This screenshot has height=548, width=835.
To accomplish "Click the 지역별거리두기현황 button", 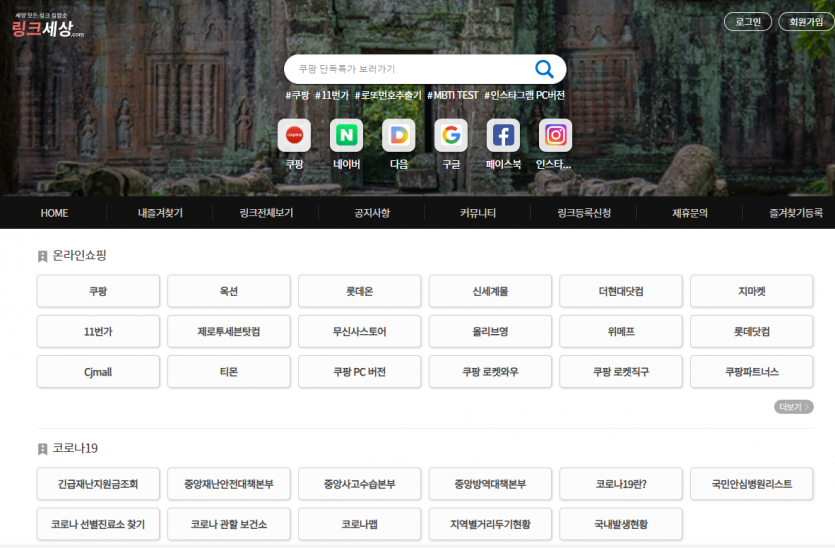I will pyautogui.click(x=490, y=525).
